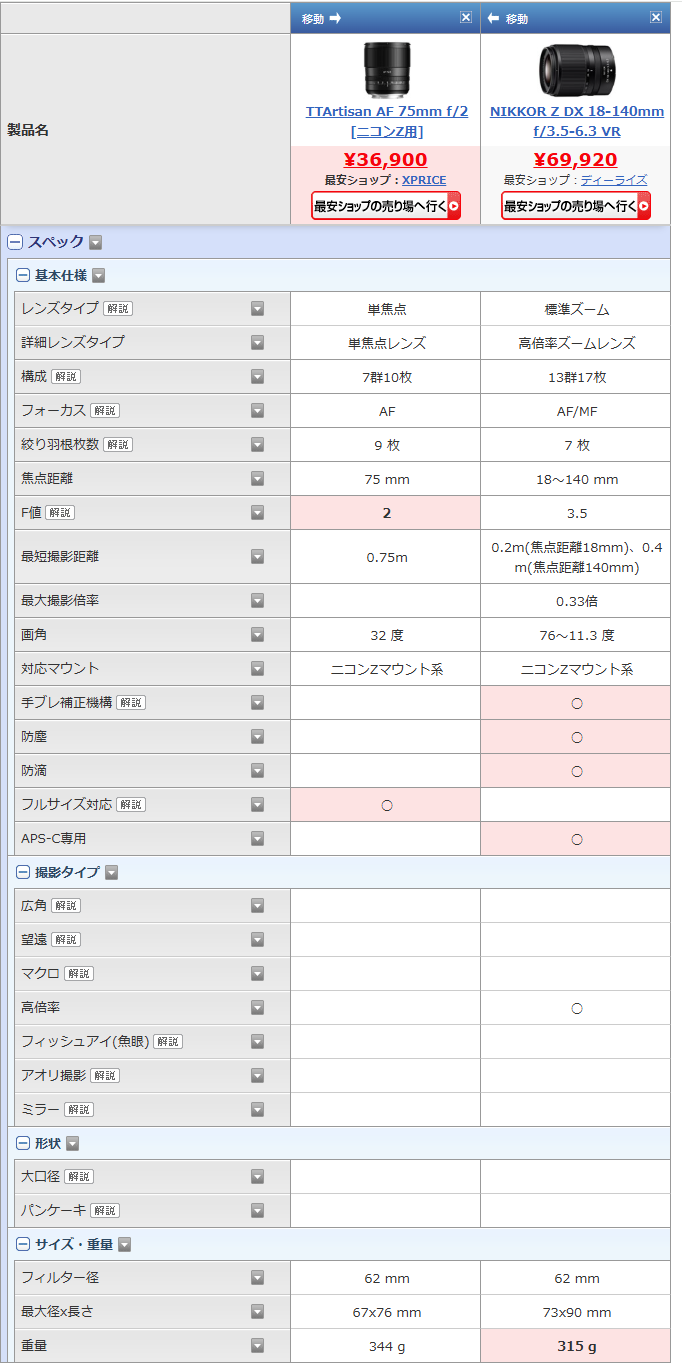Select the highlighted 315 g weight cell

pyautogui.click(x=576, y=1346)
